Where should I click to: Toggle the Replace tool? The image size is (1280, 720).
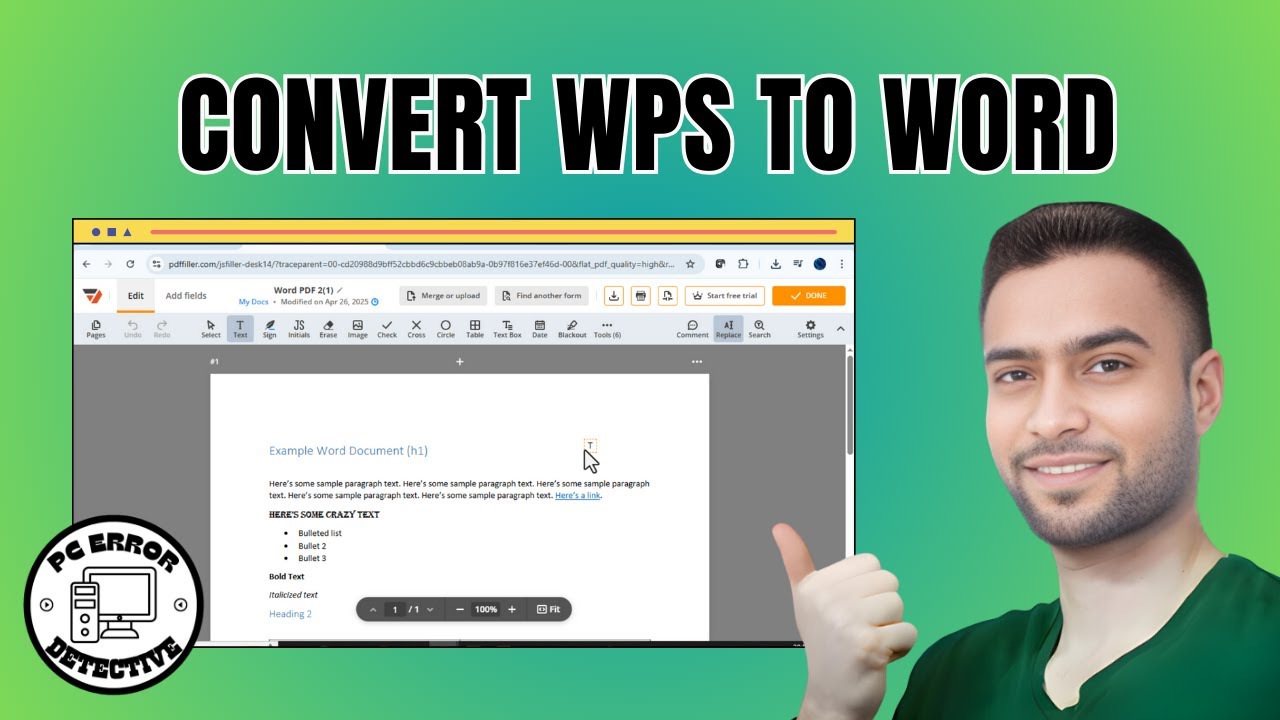[728, 329]
